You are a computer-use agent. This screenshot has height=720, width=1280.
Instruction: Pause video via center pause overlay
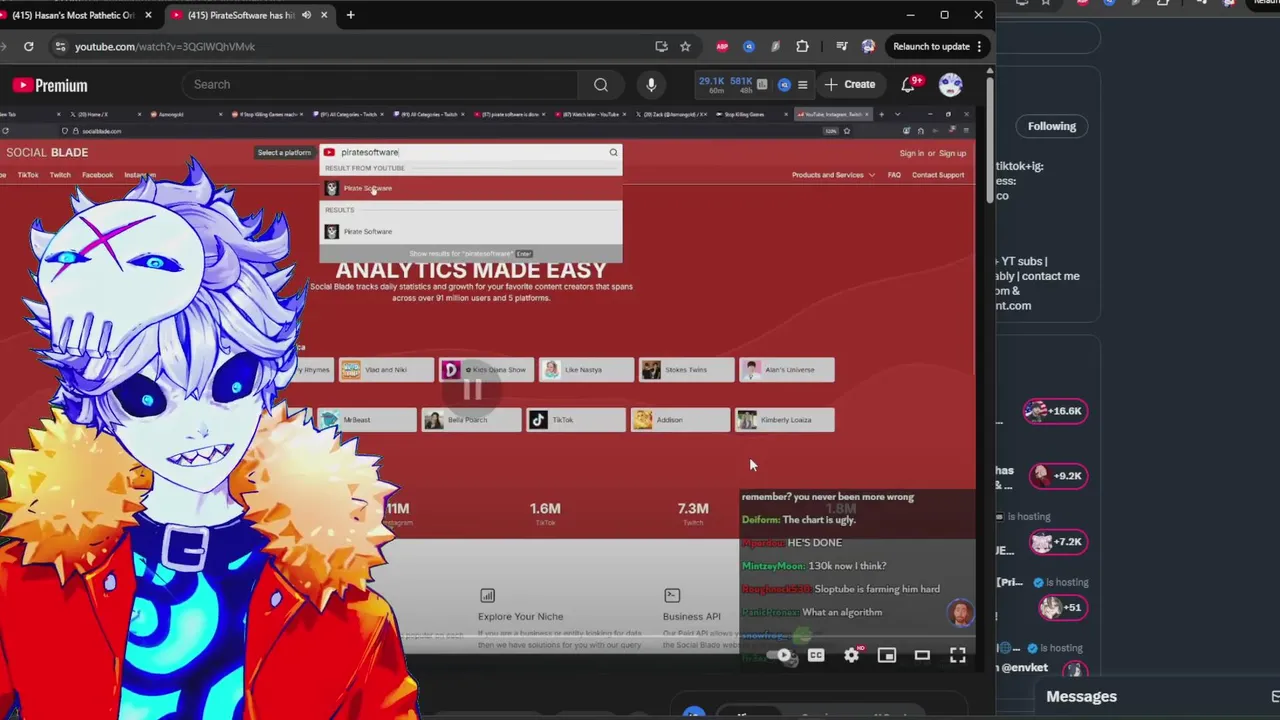click(x=472, y=391)
